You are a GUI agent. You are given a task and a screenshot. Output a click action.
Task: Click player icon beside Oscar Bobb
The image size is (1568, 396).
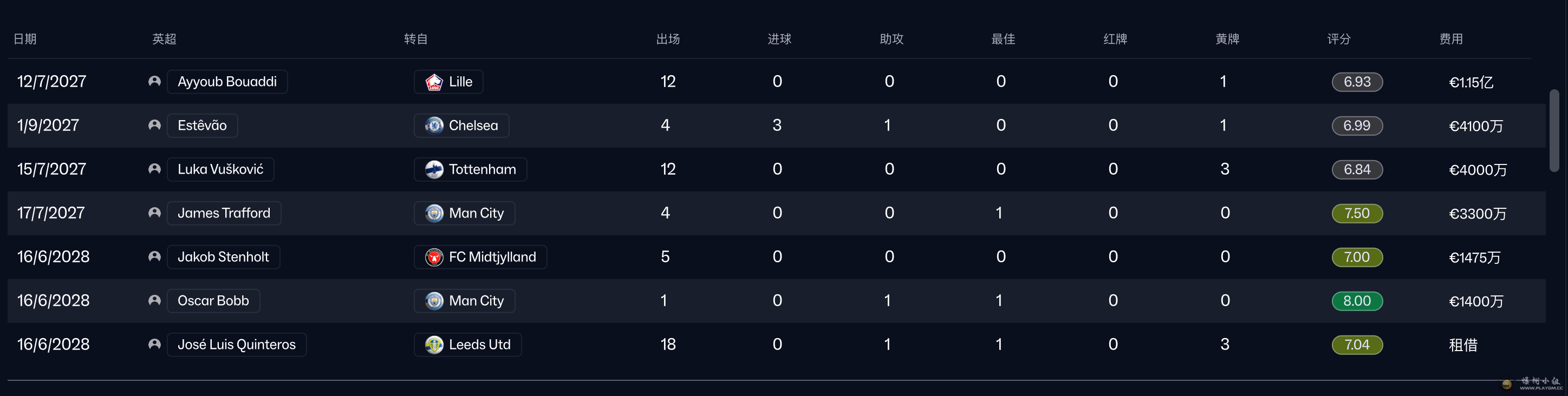[x=154, y=300]
